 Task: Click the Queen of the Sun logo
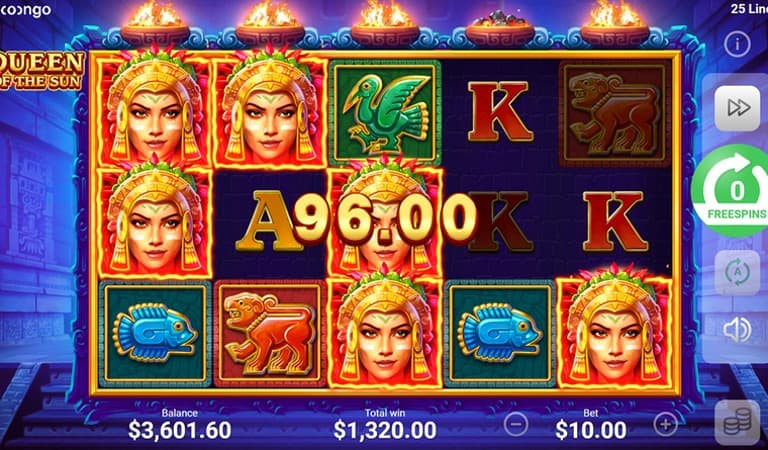[x=42, y=70]
